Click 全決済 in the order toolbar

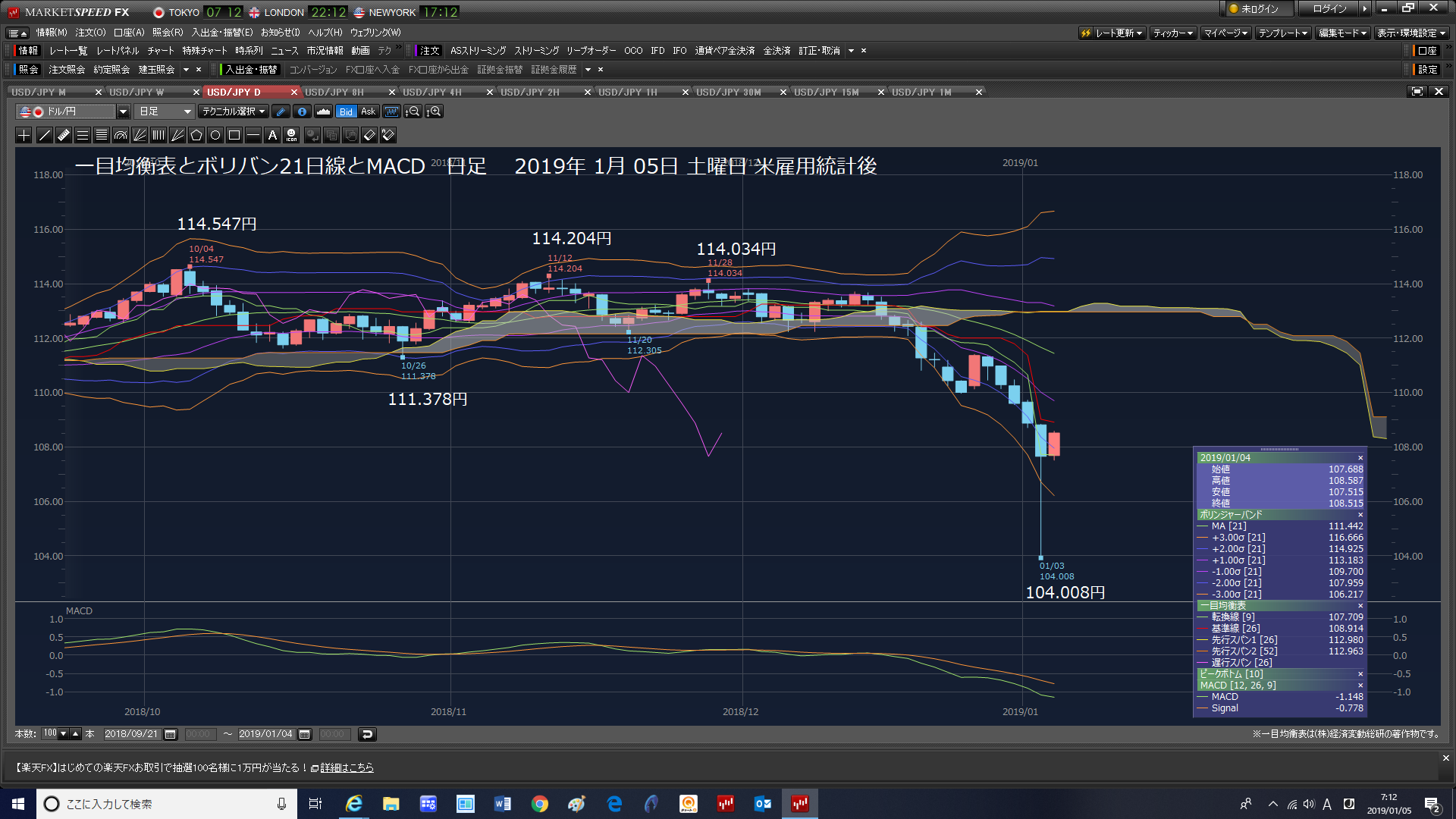[x=777, y=51]
